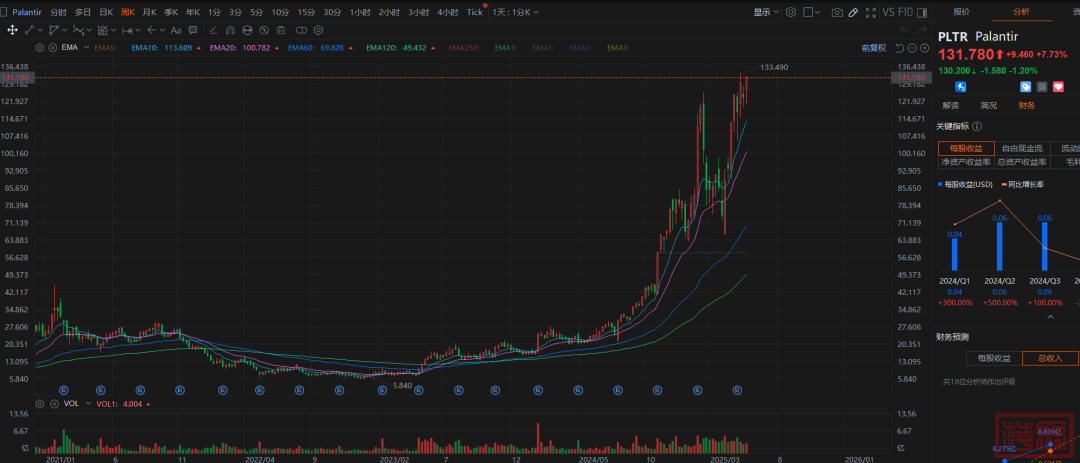Select the 总资产收益率 metric button
The width and height of the screenshot is (1080, 463).
(x=1022, y=162)
